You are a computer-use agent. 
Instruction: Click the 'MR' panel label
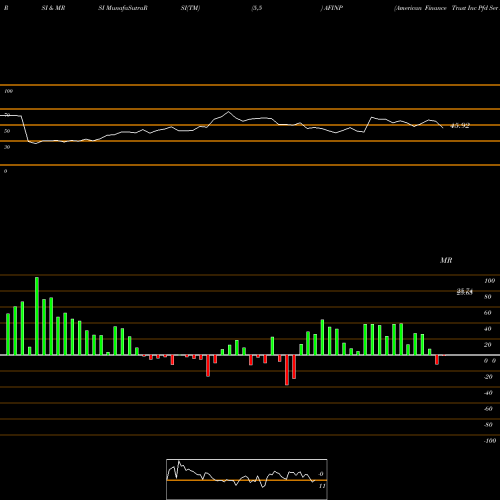tap(446, 260)
